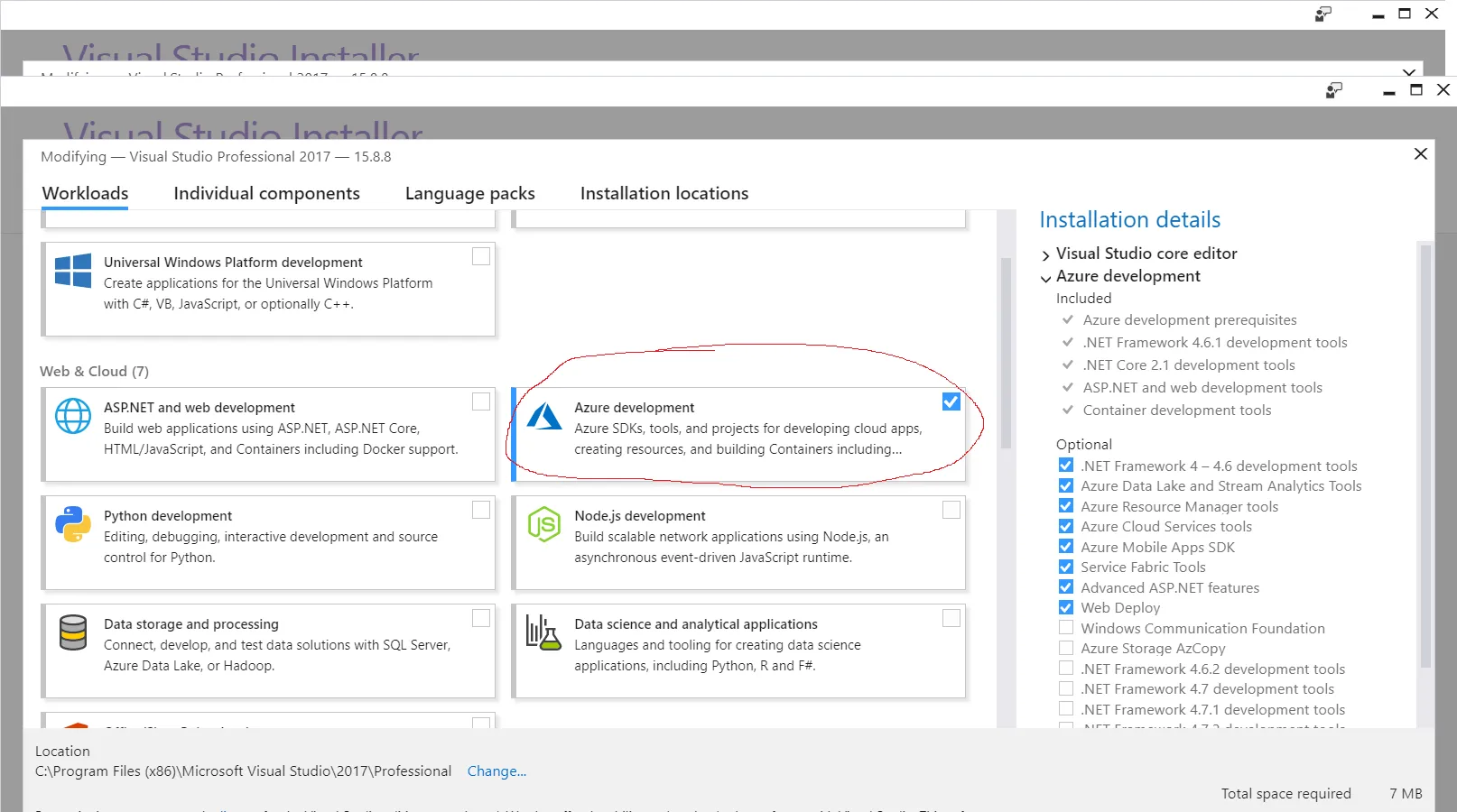
Task: Uncheck the Azure Mobile Apps SDK option
Action: pyautogui.click(x=1066, y=547)
